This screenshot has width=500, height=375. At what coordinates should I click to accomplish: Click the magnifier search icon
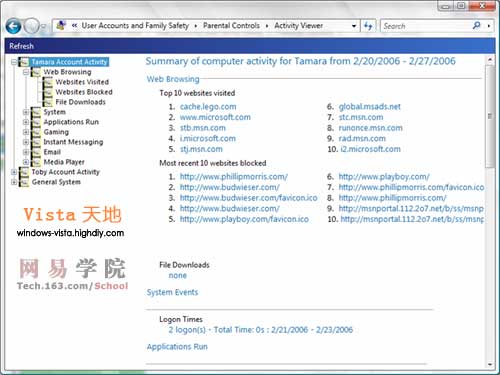pyautogui.click(x=477, y=25)
